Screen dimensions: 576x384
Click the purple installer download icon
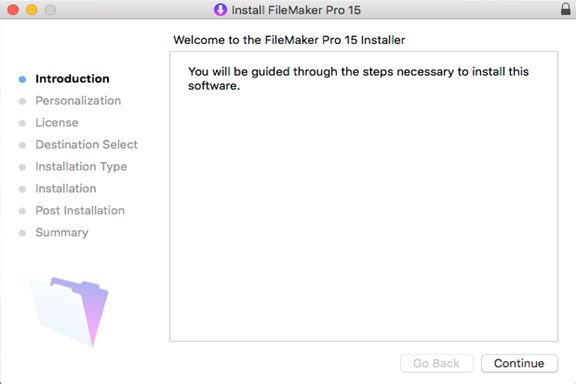coord(220,10)
